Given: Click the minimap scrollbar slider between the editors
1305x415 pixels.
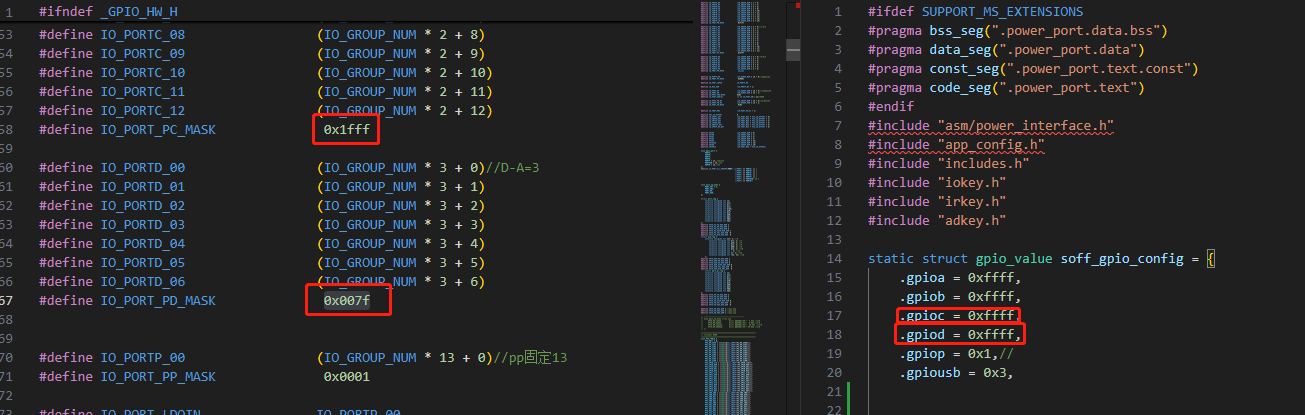Looking at the screenshot, I should (794, 48).
